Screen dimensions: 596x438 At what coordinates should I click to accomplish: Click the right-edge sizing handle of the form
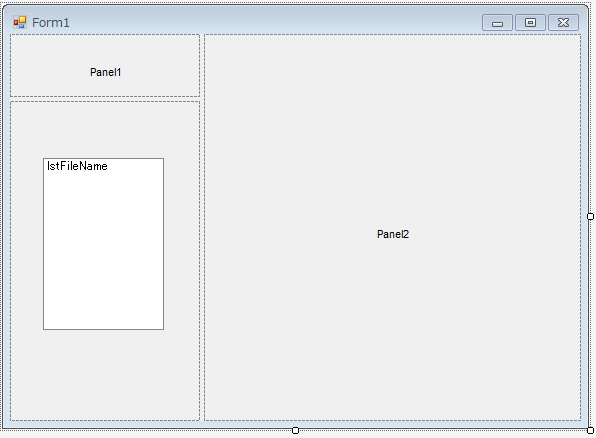[x=590, y=216]
